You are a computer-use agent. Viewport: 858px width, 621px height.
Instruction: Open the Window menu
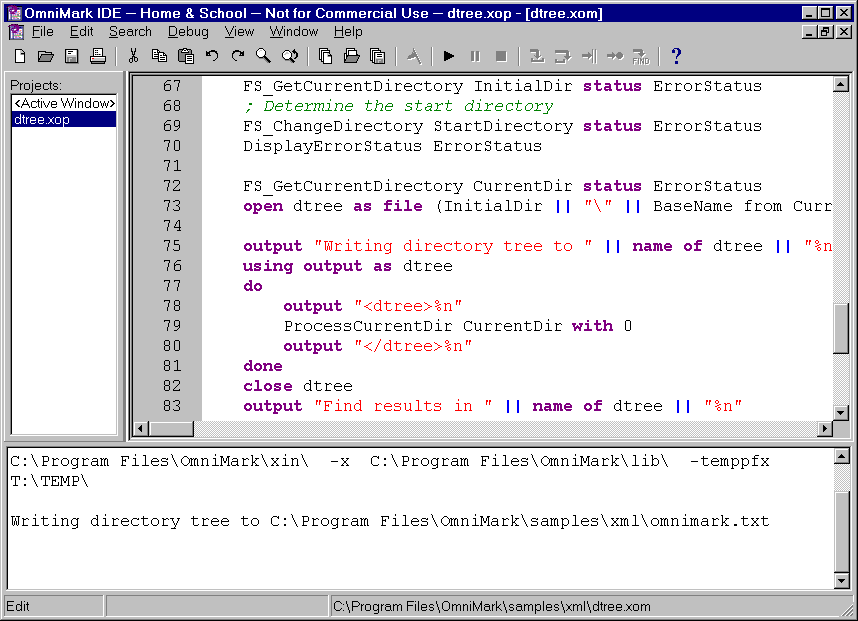[294, 32]
